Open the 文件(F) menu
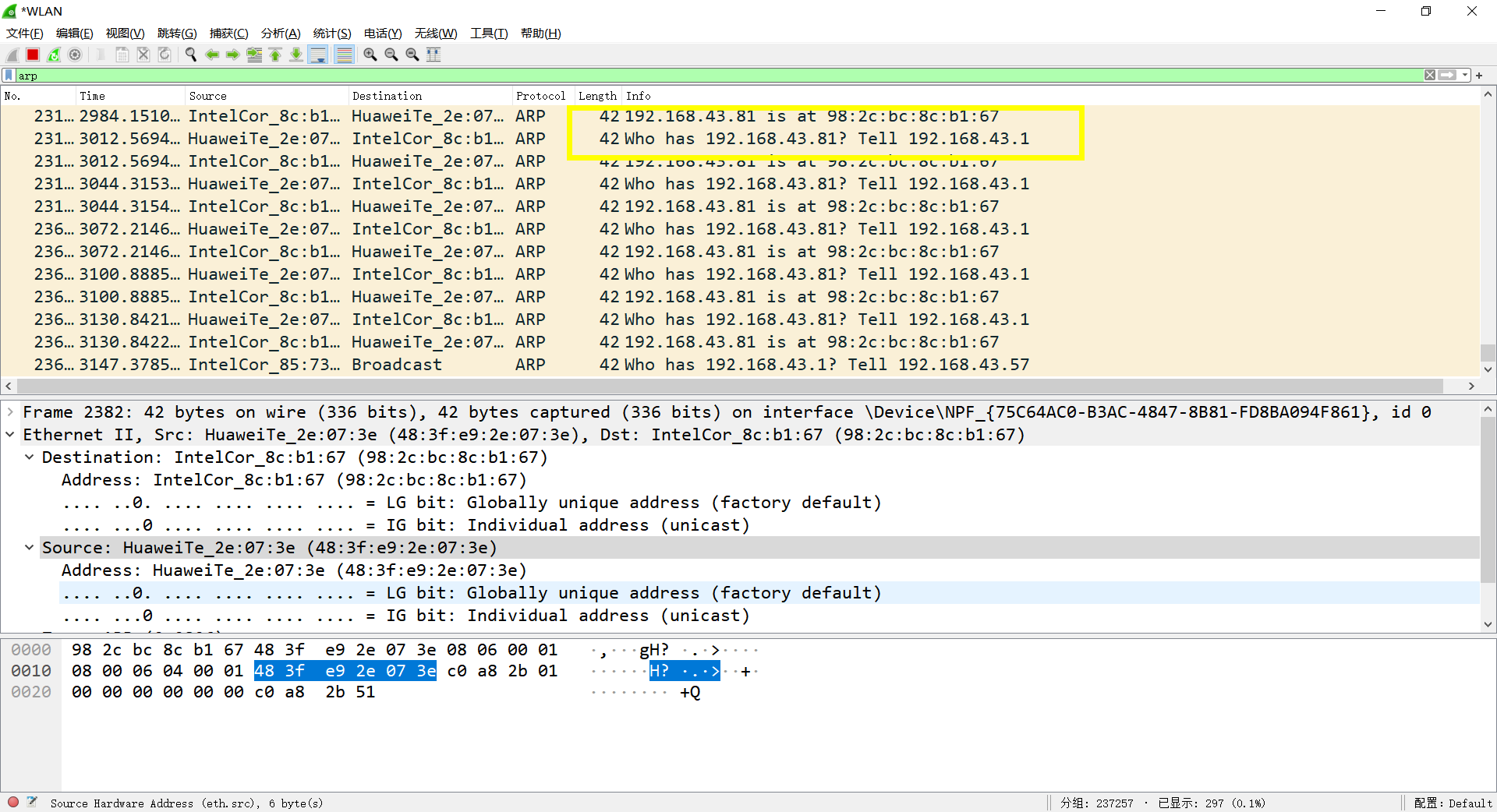The height and width of the screenshot is (812, 1497). [25, 34]
